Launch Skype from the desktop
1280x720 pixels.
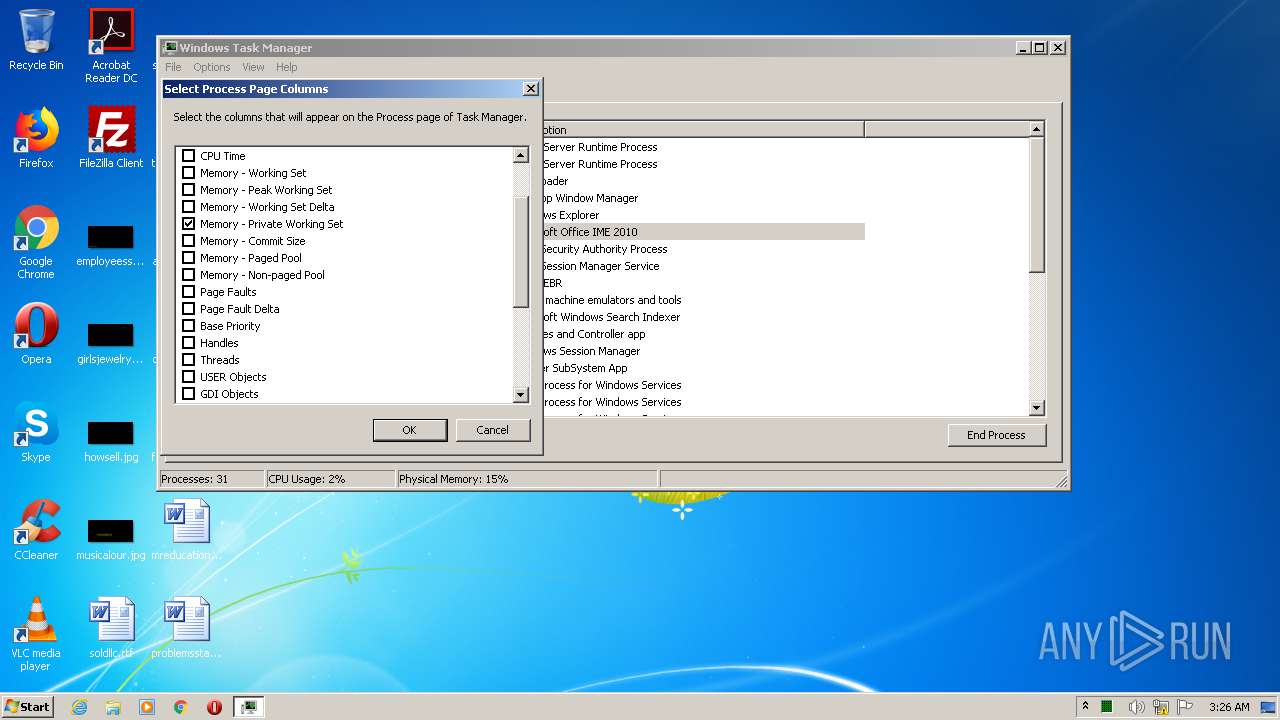[36, 432]
